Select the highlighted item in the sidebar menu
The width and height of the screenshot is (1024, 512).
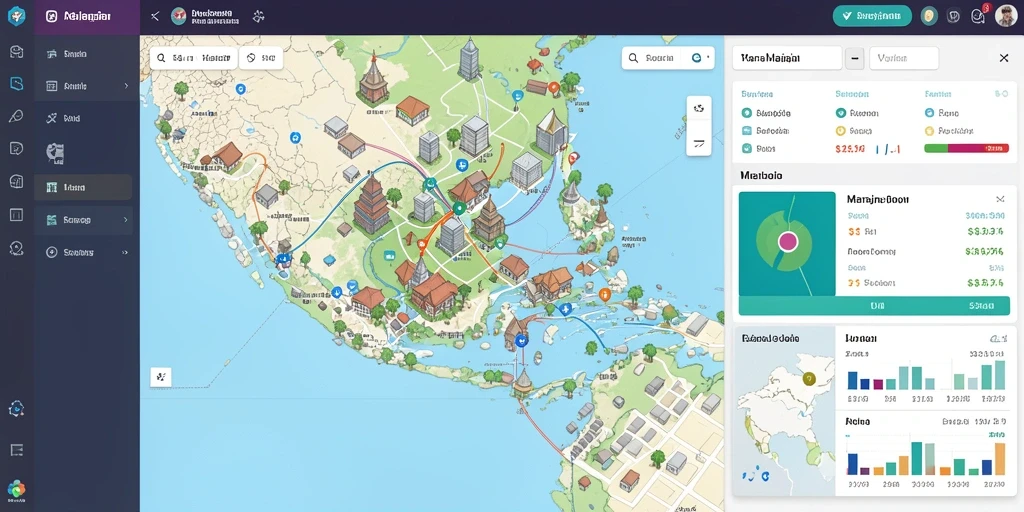point(83,187)
